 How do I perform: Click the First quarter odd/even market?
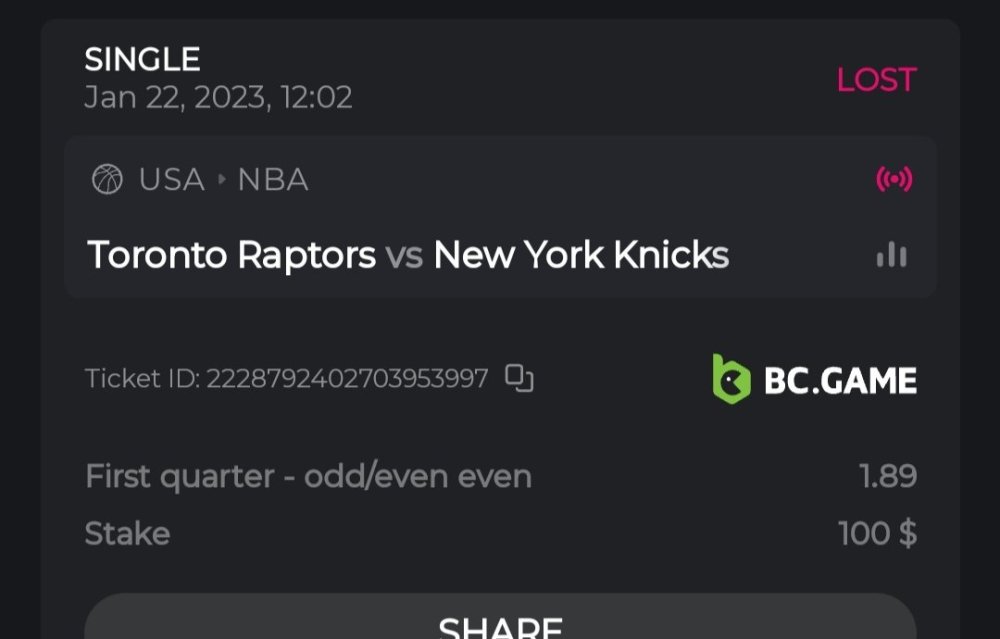(x=308, y=476)
